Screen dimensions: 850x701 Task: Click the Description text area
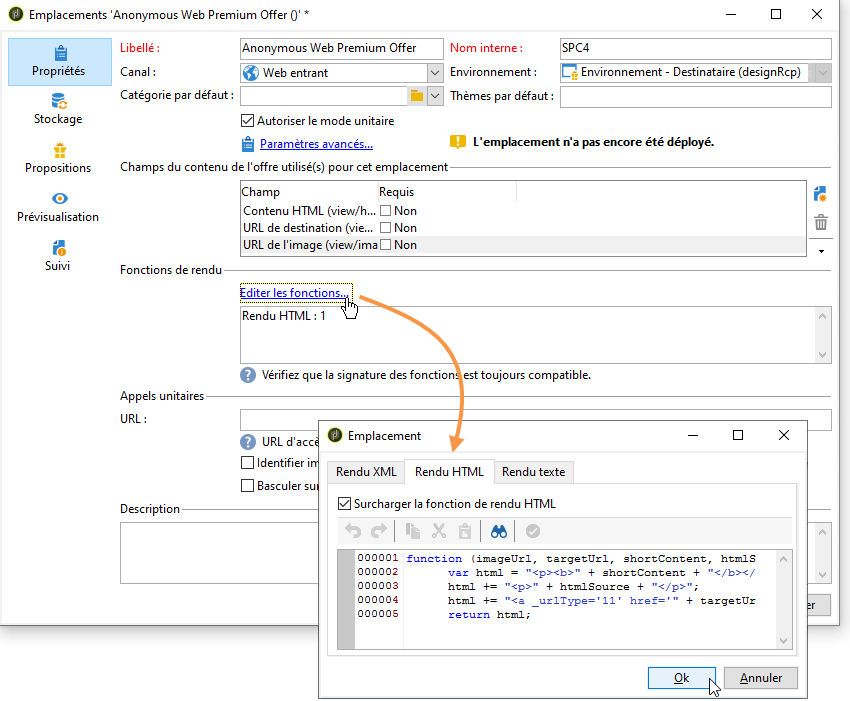pos(219,553)
